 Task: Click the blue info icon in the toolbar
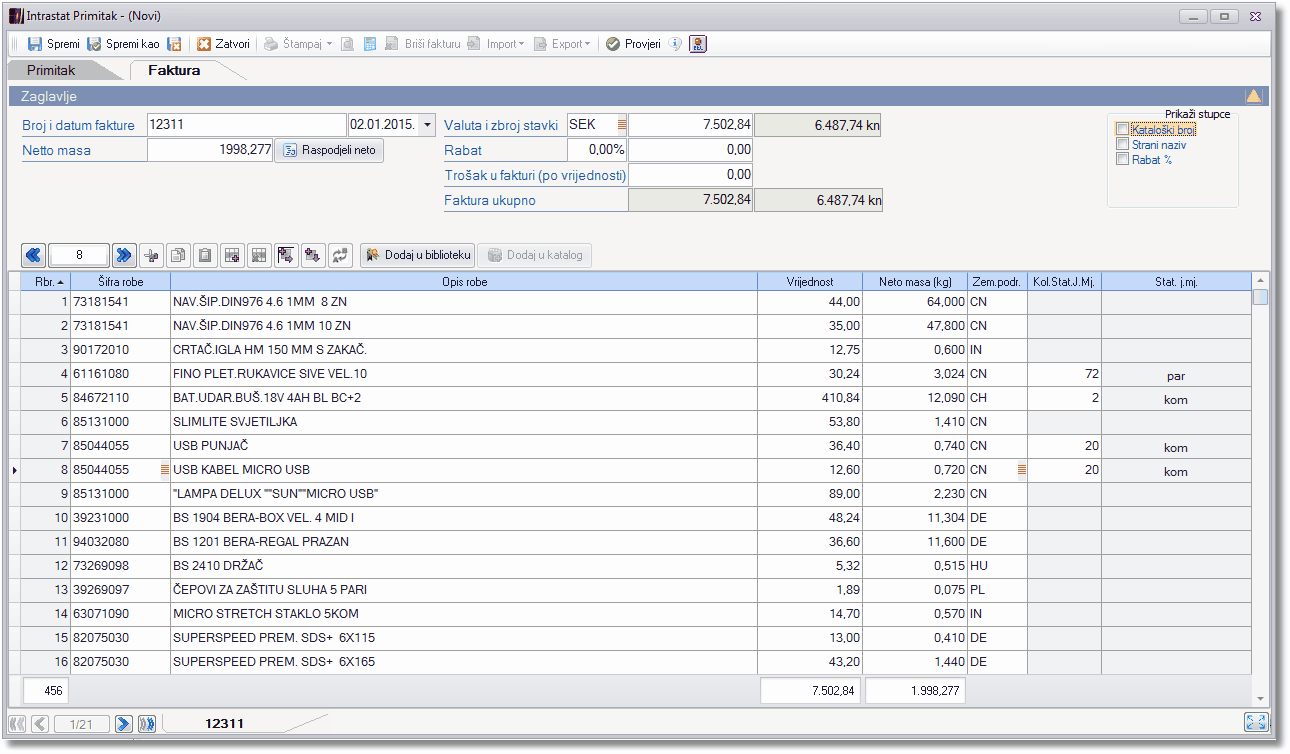pos(675,44)
